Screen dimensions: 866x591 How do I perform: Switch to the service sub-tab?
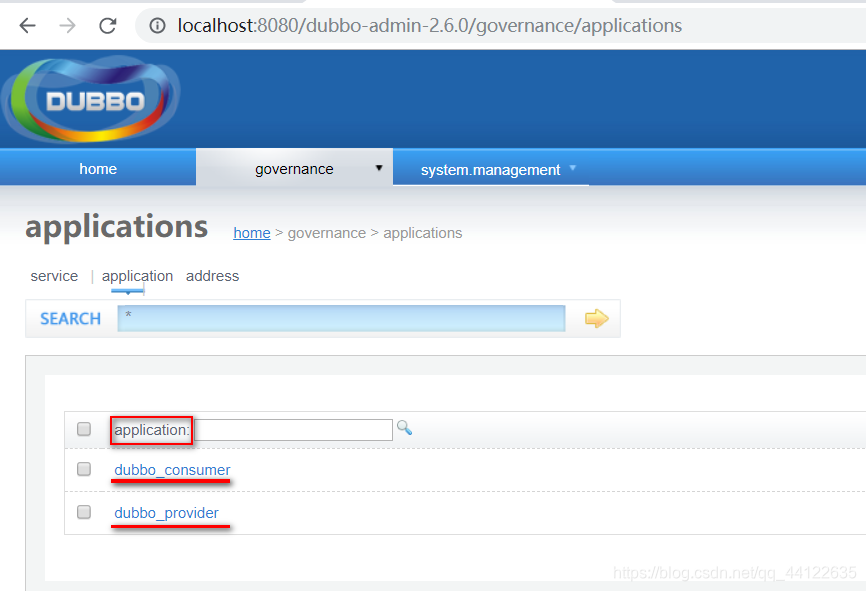coord(54,276)
